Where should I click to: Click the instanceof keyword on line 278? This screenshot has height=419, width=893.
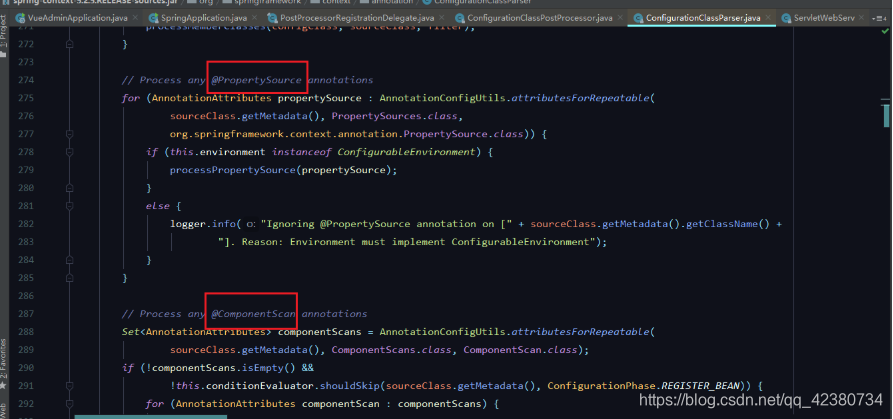pyautogui.click(x=301, y=152)
